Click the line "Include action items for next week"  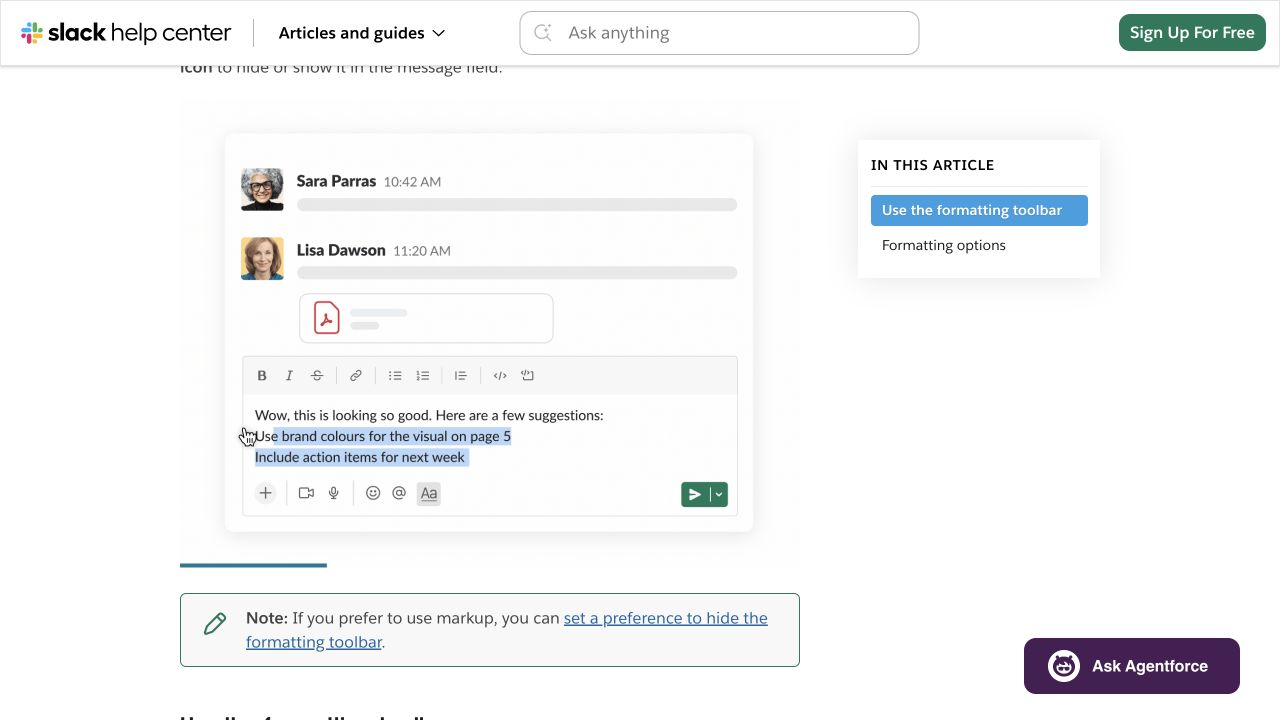tap(360, 457)
